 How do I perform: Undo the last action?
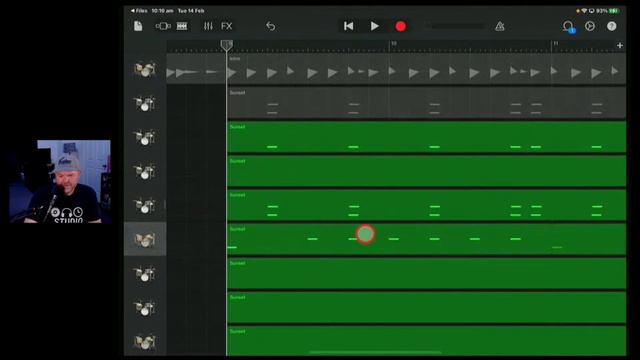pos(270,26)
